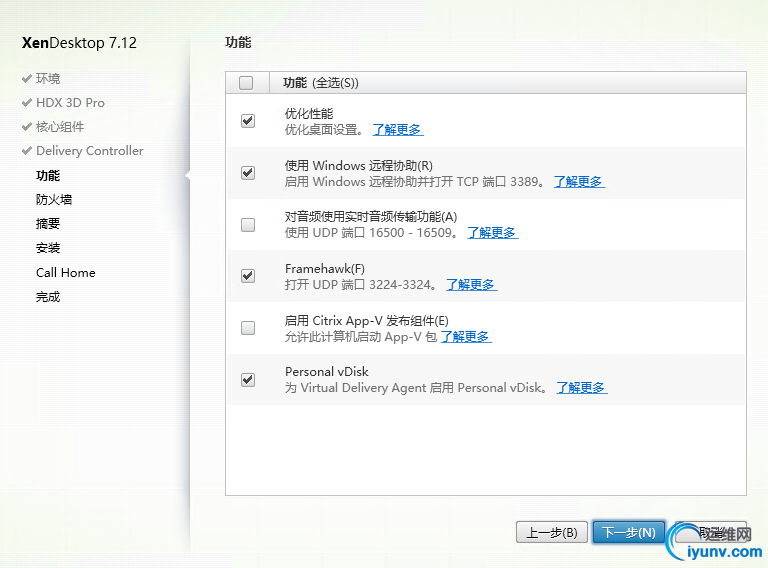Screen dimensions: 768x568
Task: Click the 启用 Citrix App-V 发布组件(E) title
Action: pos(366,321)
